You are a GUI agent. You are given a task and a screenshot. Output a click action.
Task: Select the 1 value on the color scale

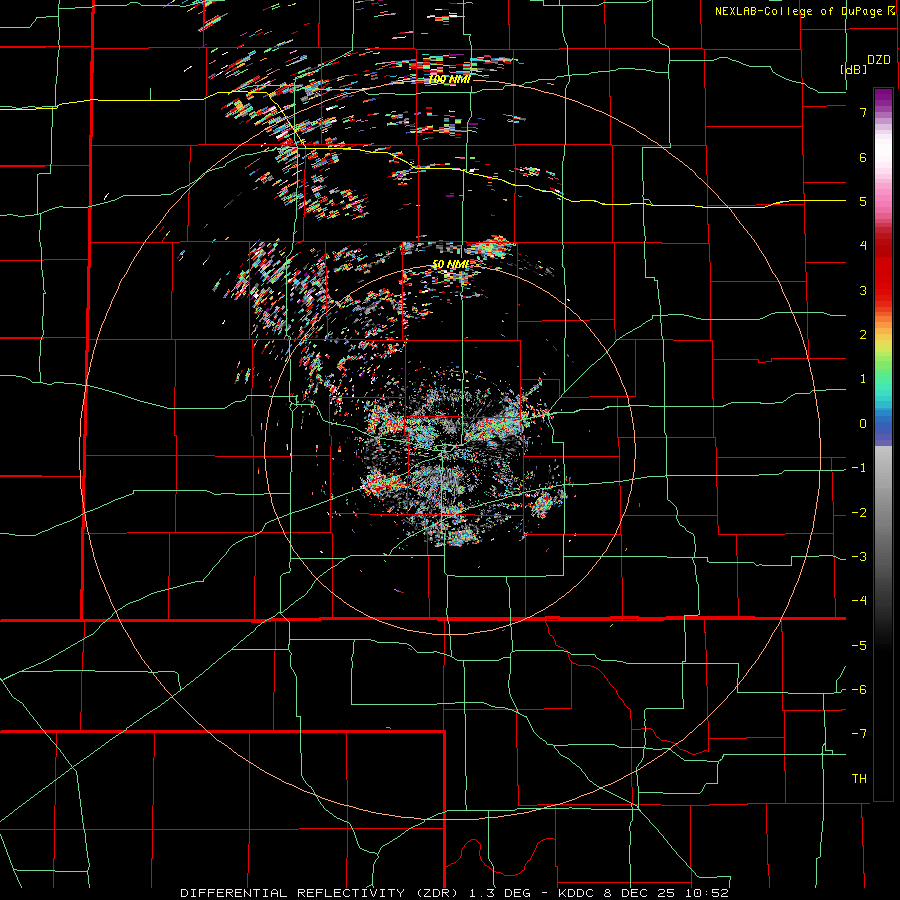point(863,379)
